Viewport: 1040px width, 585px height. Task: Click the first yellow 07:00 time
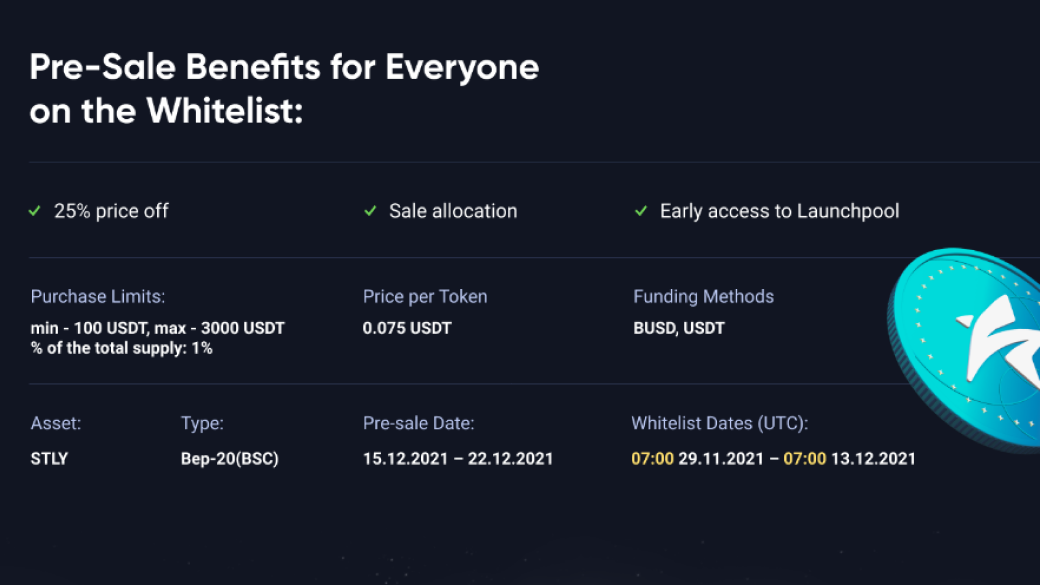pyautogui.click(x=652, y=459)
